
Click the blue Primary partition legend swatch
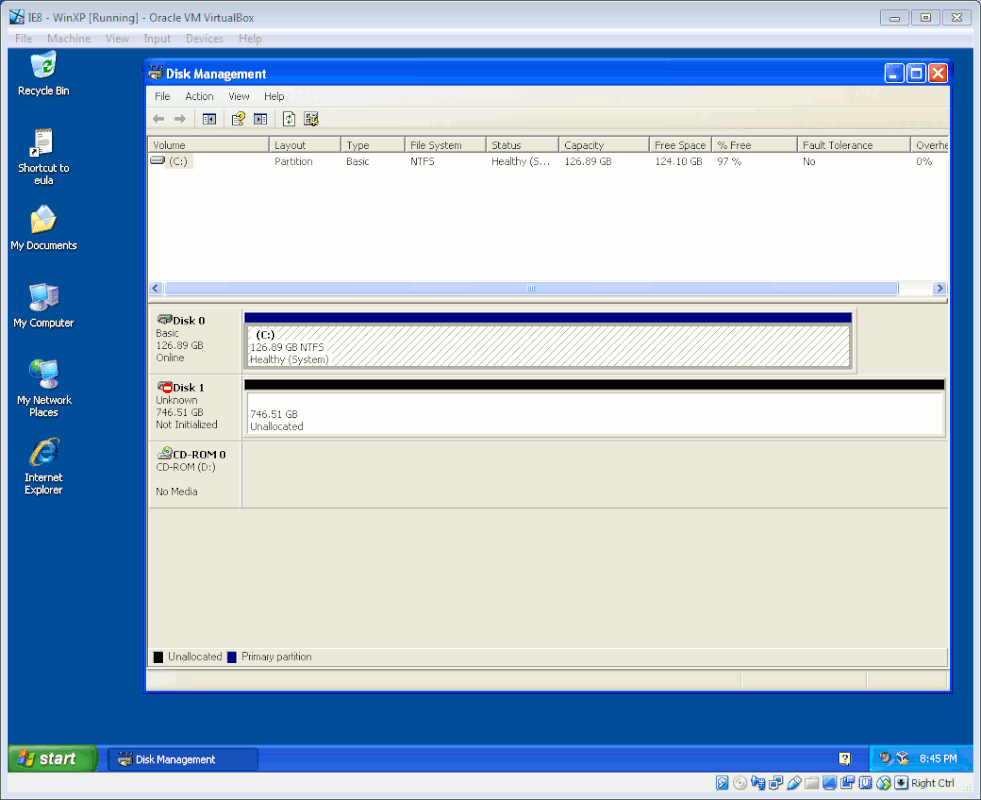(231, 657)
